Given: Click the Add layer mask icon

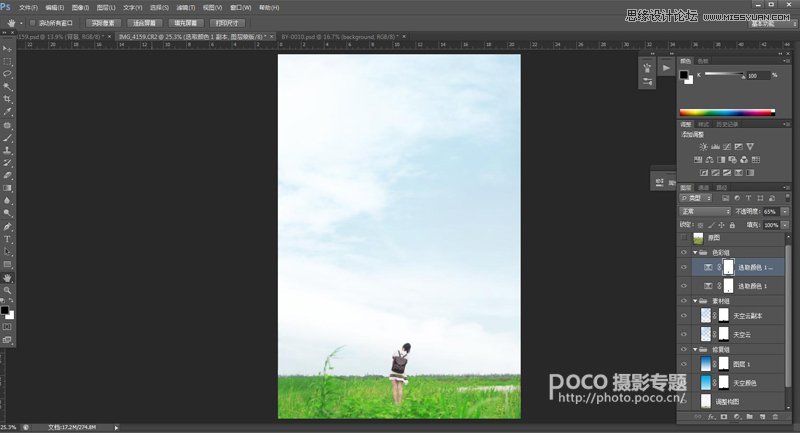Looking at the screenshot, I should [723, 417].
